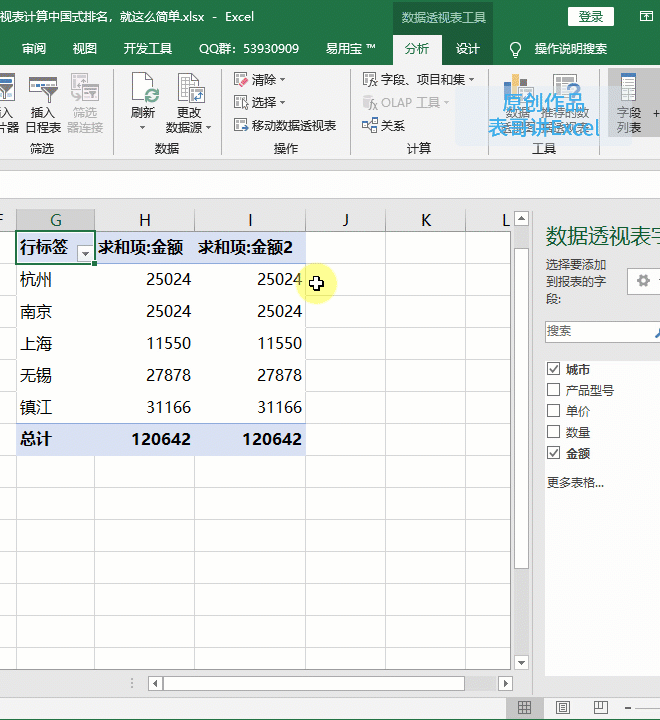
Task: Expand the 选择 dropdown arrow
Action: [282, 102]
